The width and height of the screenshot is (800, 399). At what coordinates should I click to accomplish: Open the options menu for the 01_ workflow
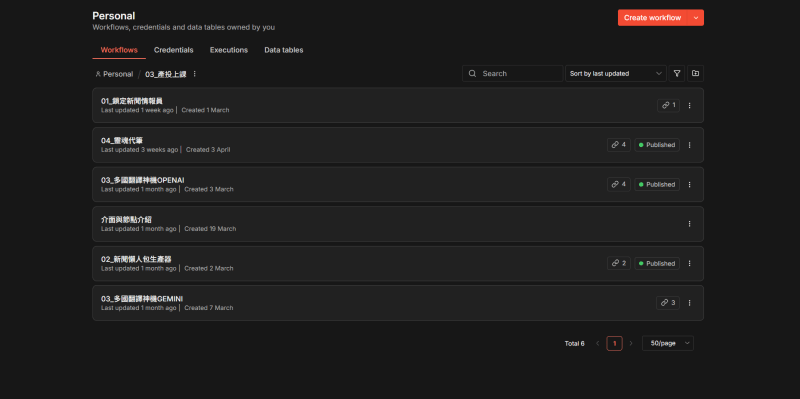pos(689,106)
